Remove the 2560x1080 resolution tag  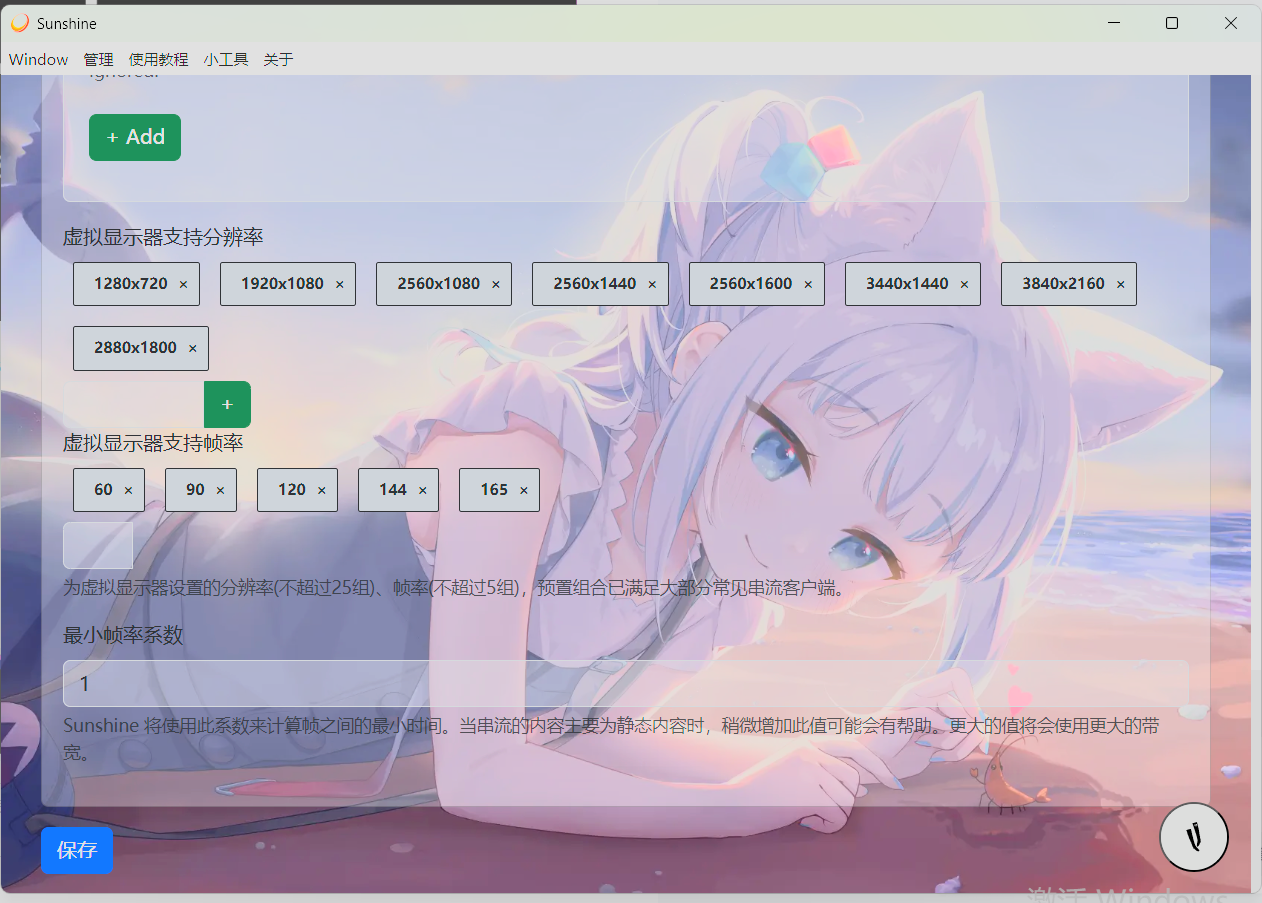tap(495, 285)
